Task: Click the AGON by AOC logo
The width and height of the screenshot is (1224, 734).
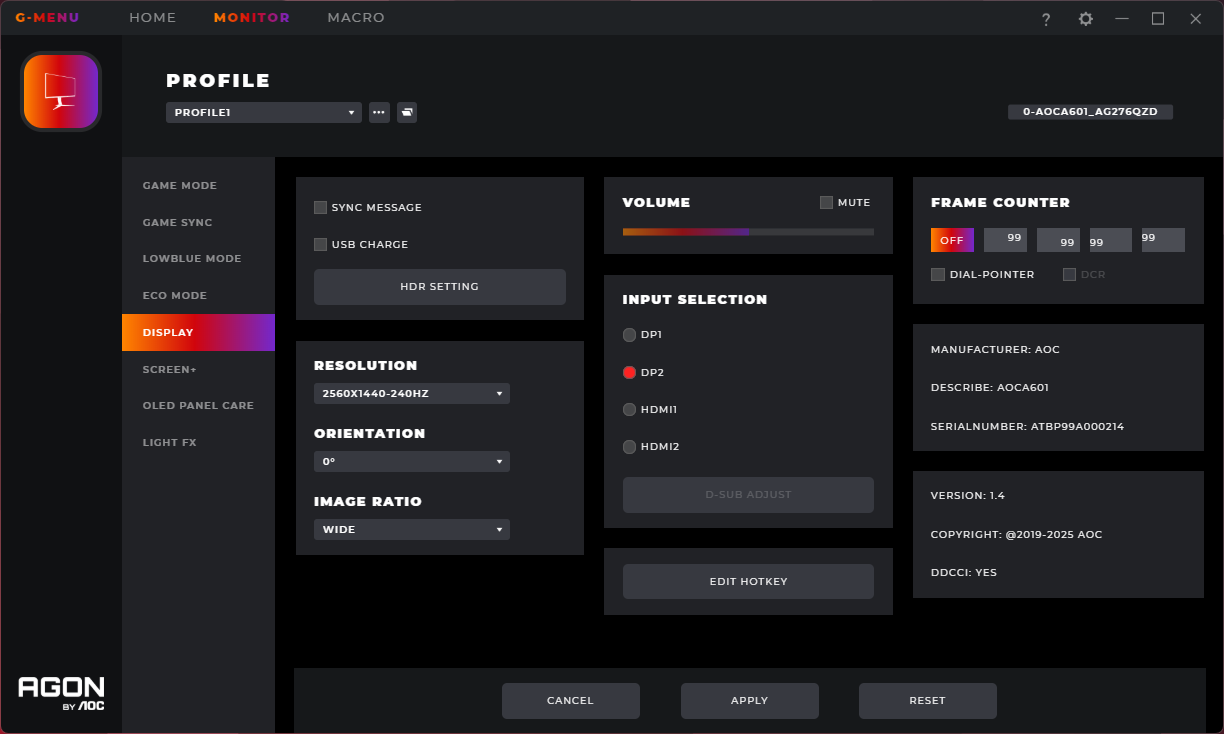Action: [61, 694]
